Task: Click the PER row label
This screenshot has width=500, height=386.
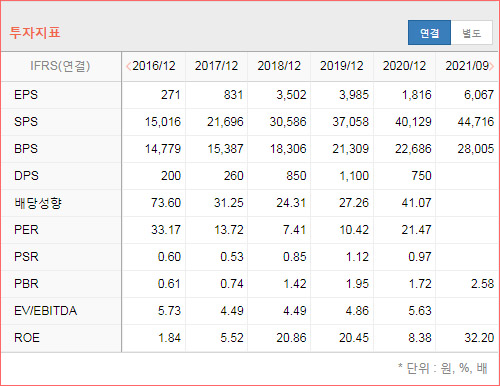Action: point(26,230)
